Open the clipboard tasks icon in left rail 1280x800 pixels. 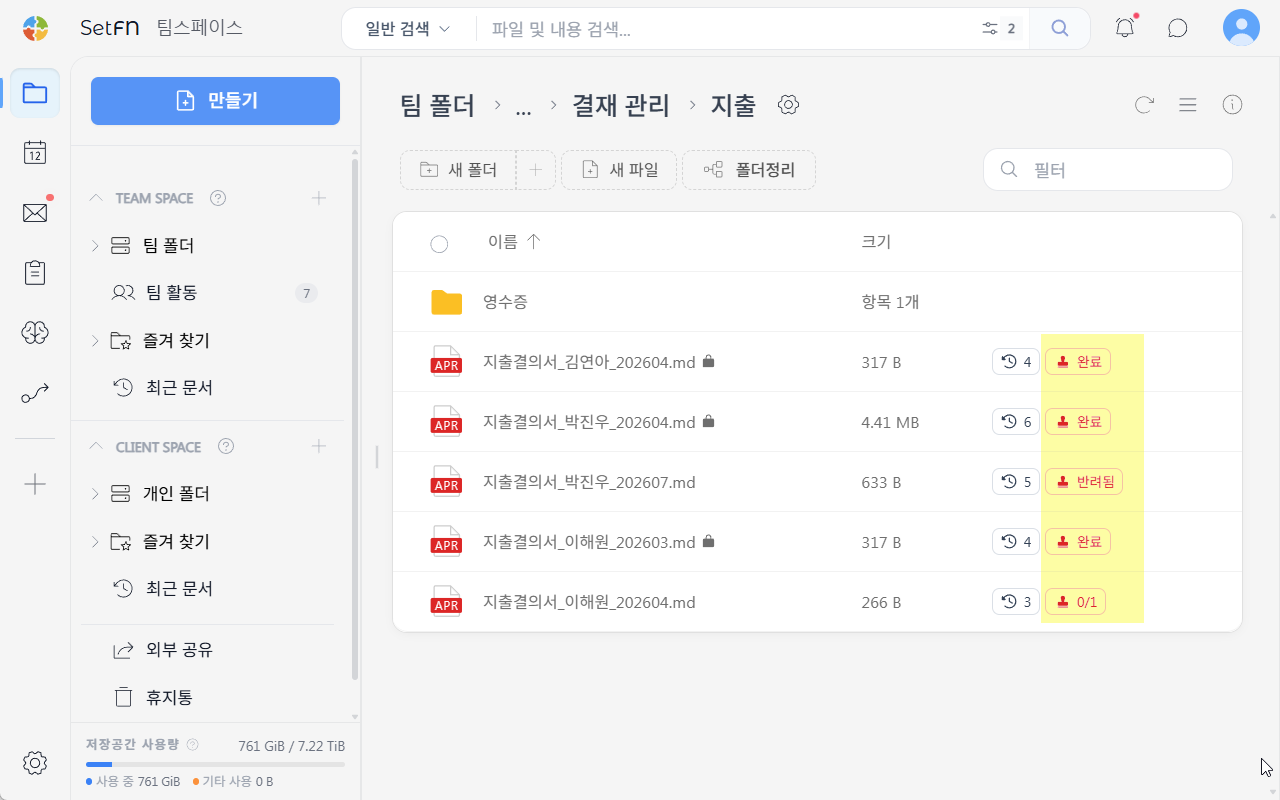coord(35,273)
